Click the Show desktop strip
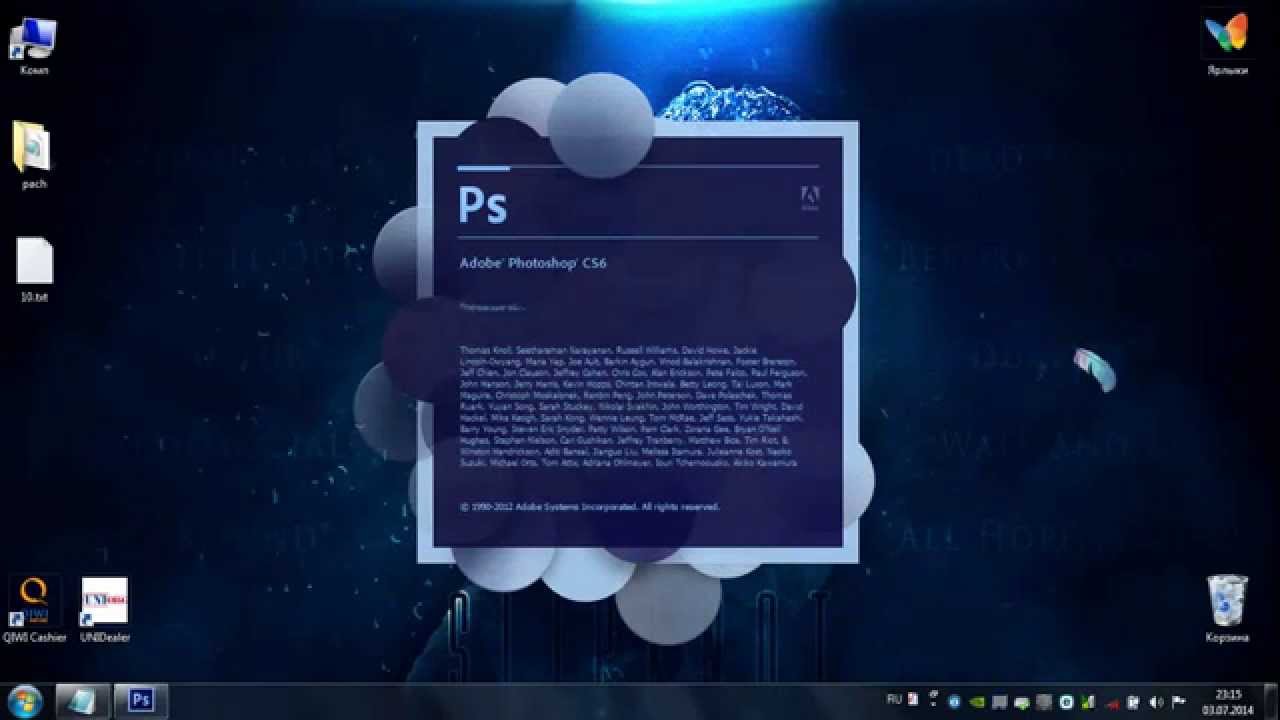 tap(1272, 701)
